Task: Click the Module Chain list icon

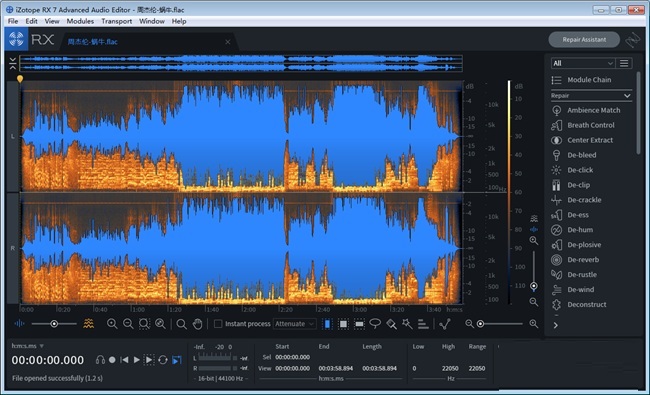Action: 556,80
